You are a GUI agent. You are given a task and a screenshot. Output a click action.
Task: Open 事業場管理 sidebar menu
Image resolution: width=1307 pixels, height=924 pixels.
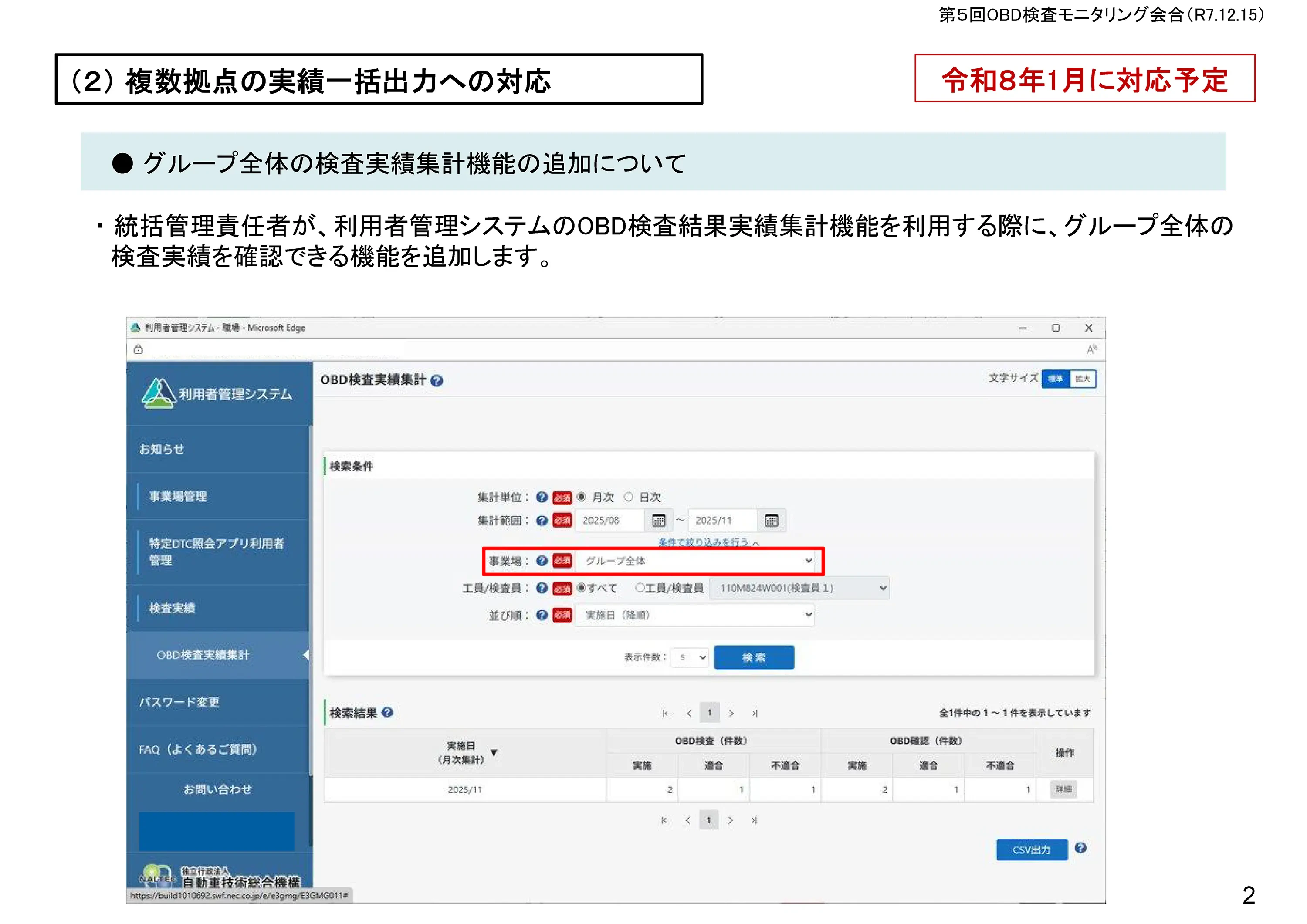coord(178,497)
